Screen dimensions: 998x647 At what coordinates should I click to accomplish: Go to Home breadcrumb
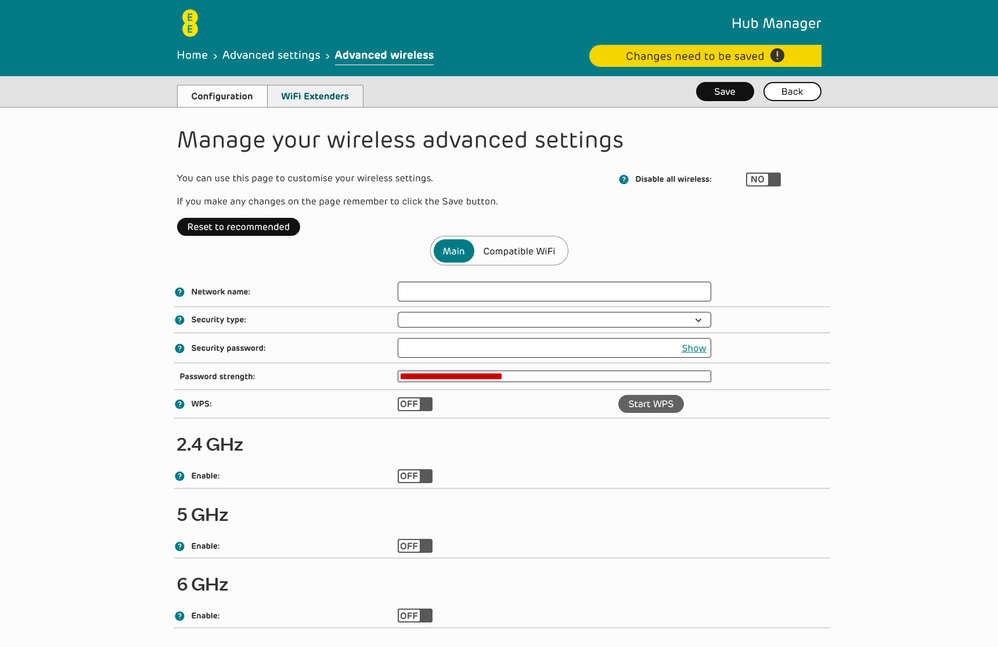click(x=192, y=55)
